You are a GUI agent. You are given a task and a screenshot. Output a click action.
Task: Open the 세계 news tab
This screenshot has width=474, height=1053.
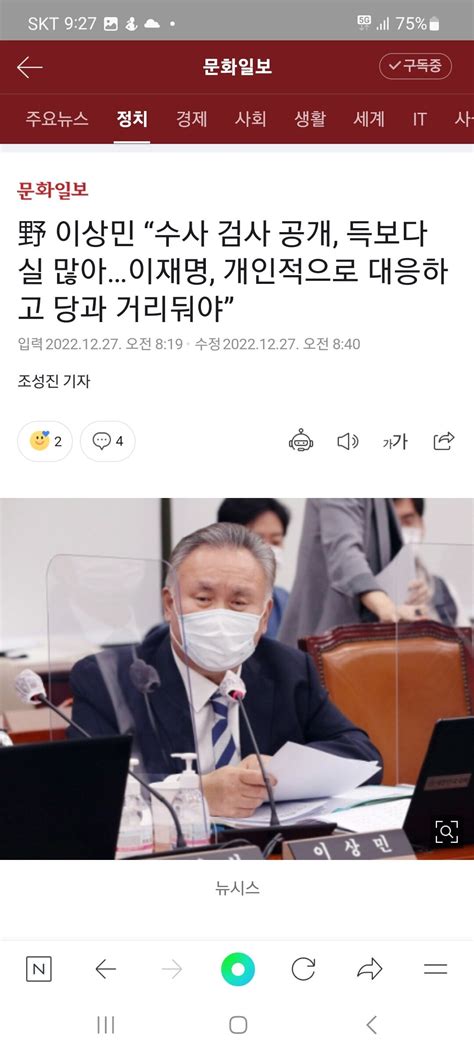point(369,120)
